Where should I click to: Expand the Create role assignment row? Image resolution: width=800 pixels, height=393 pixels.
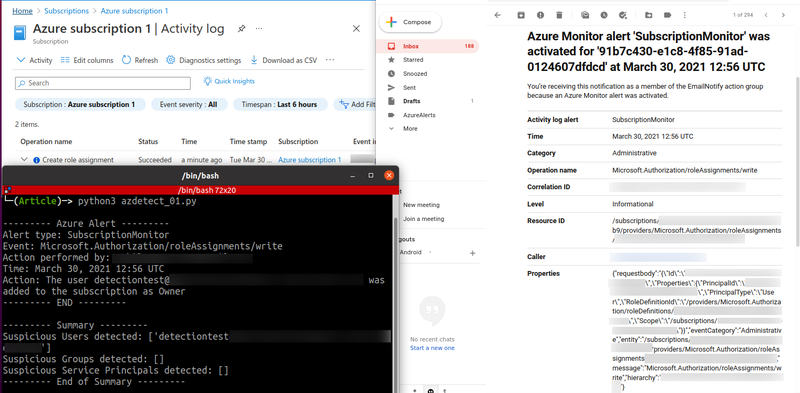24,159
